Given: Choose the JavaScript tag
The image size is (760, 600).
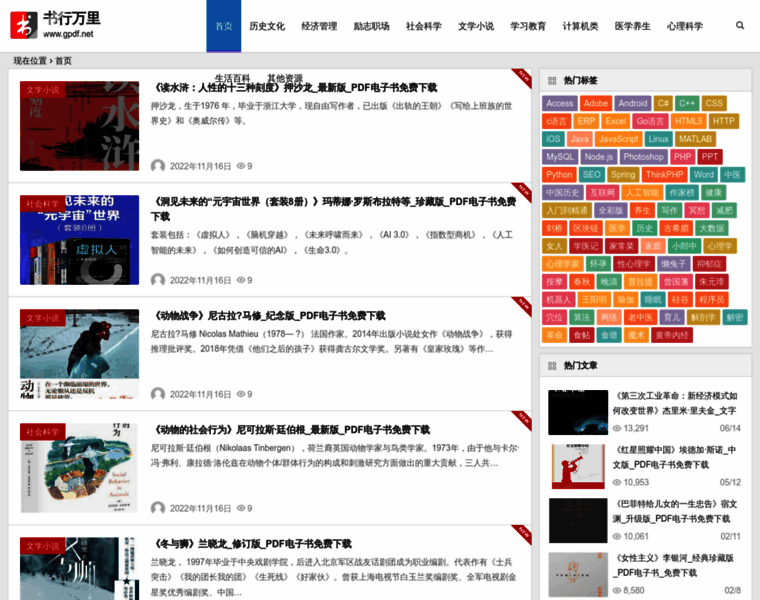Looking at the screenshot, I should 618,139.
